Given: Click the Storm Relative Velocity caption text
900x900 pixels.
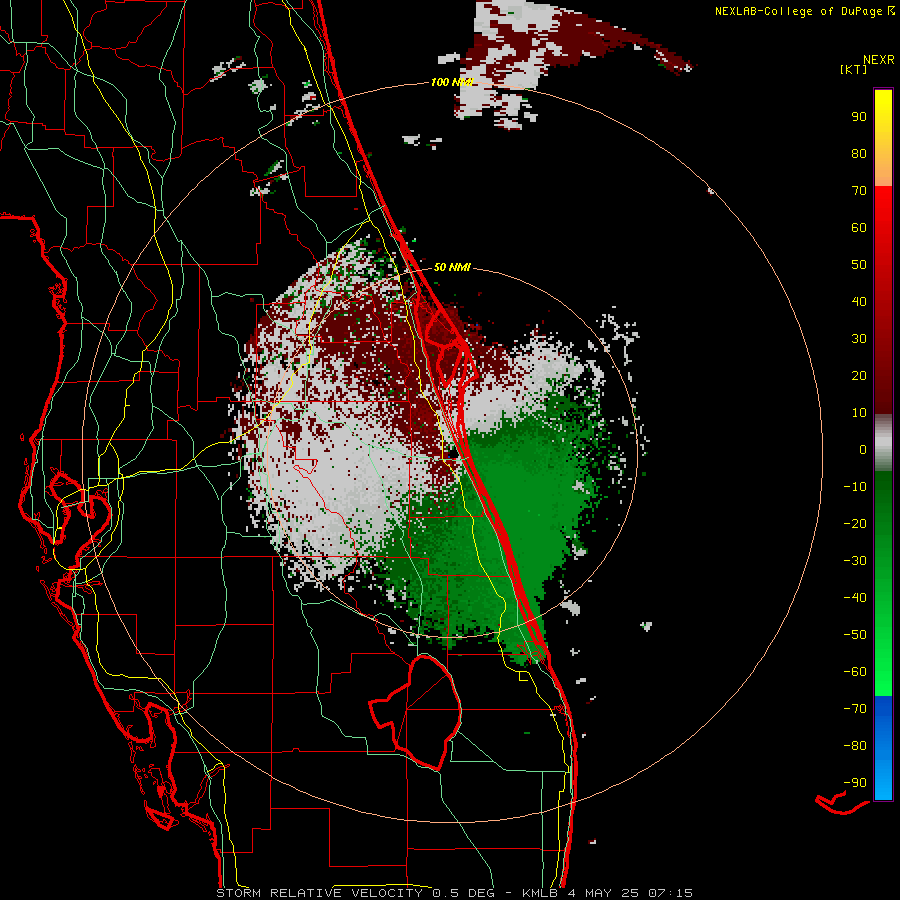Looking at the screenshot, I should click(454, 893).
